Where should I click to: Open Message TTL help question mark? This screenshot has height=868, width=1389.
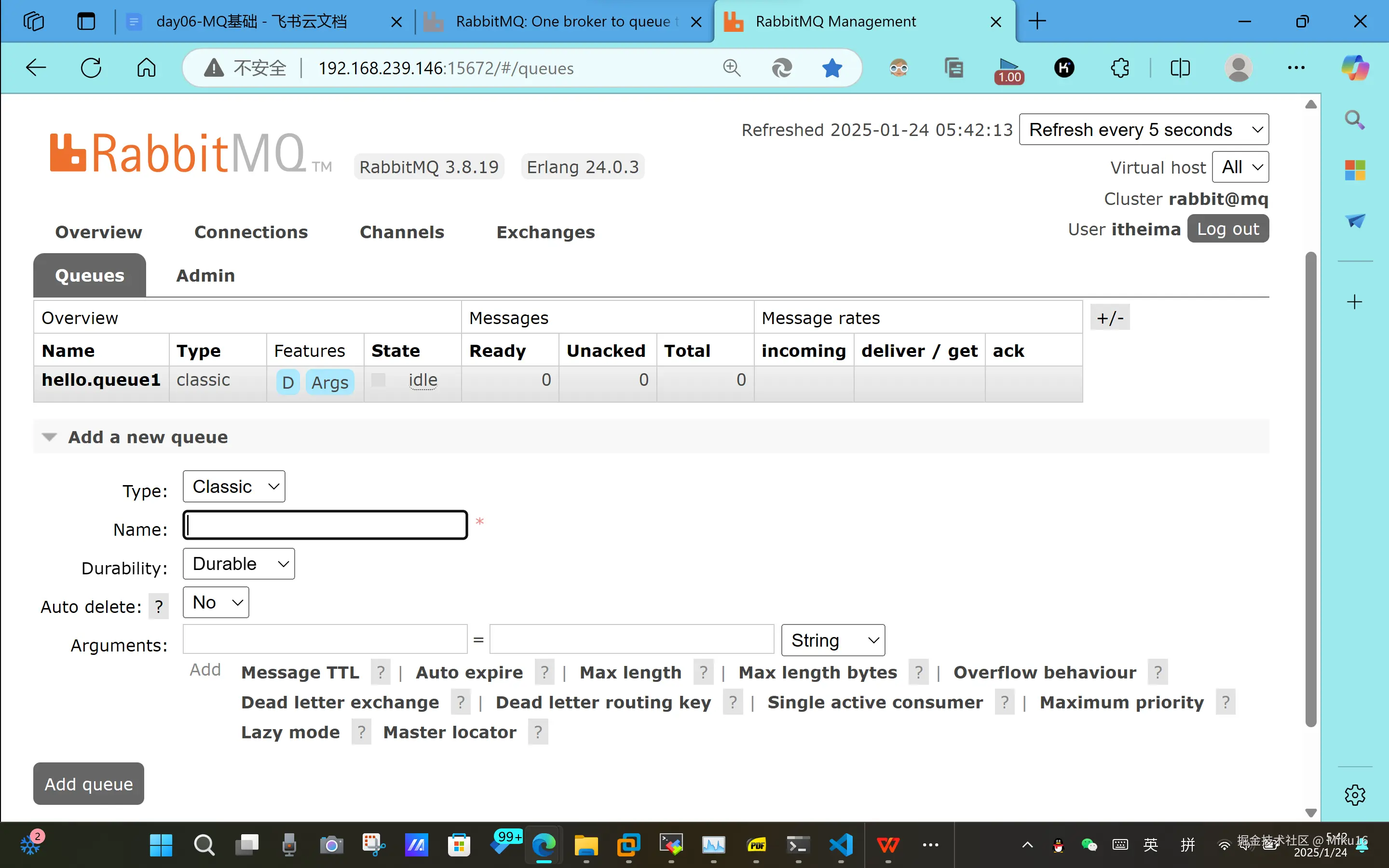(380, 672)
